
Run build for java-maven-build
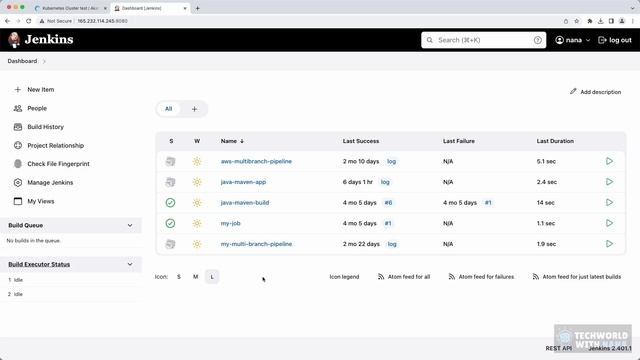(609, 202)
